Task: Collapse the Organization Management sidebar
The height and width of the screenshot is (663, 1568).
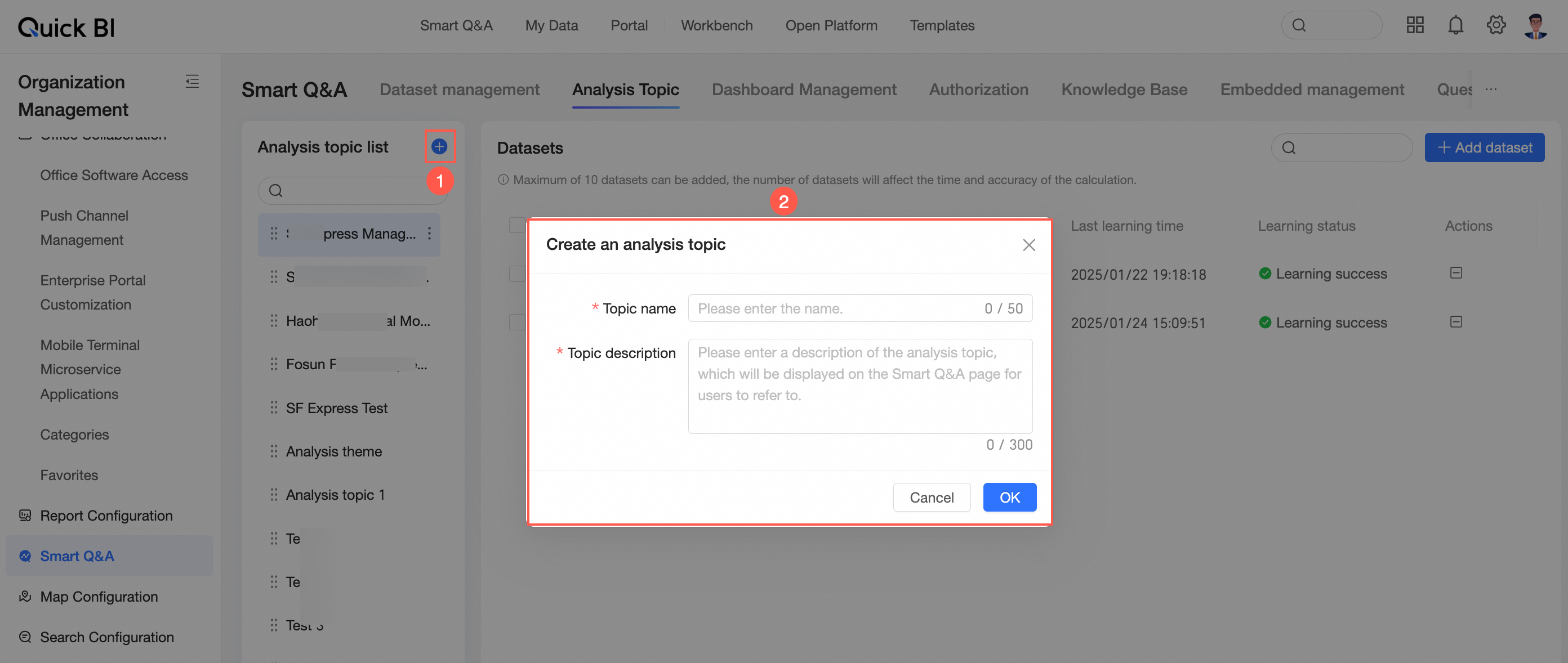Action: 191,81
